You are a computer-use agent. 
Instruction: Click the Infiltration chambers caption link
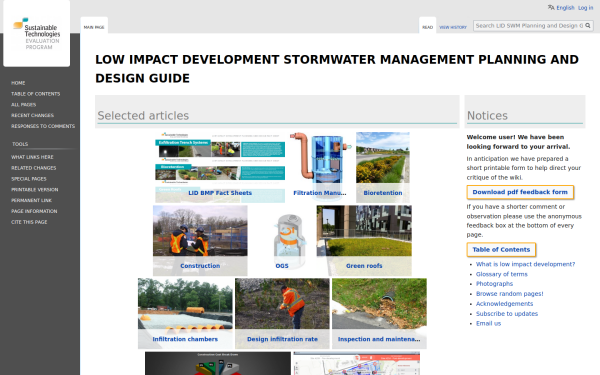pyautogui.click(x=185, y=339)
